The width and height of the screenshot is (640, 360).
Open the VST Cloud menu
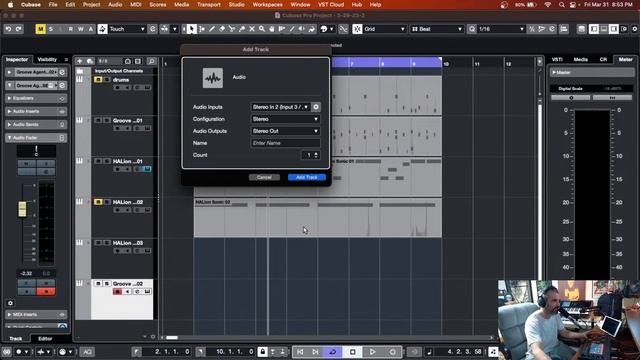(x=331, y=4)
